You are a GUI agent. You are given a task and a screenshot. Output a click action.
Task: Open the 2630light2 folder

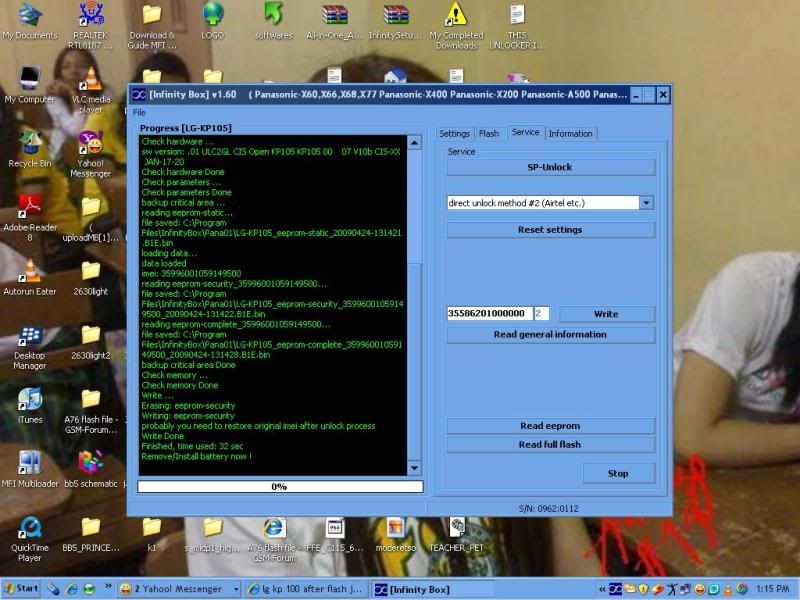(91, 341)
